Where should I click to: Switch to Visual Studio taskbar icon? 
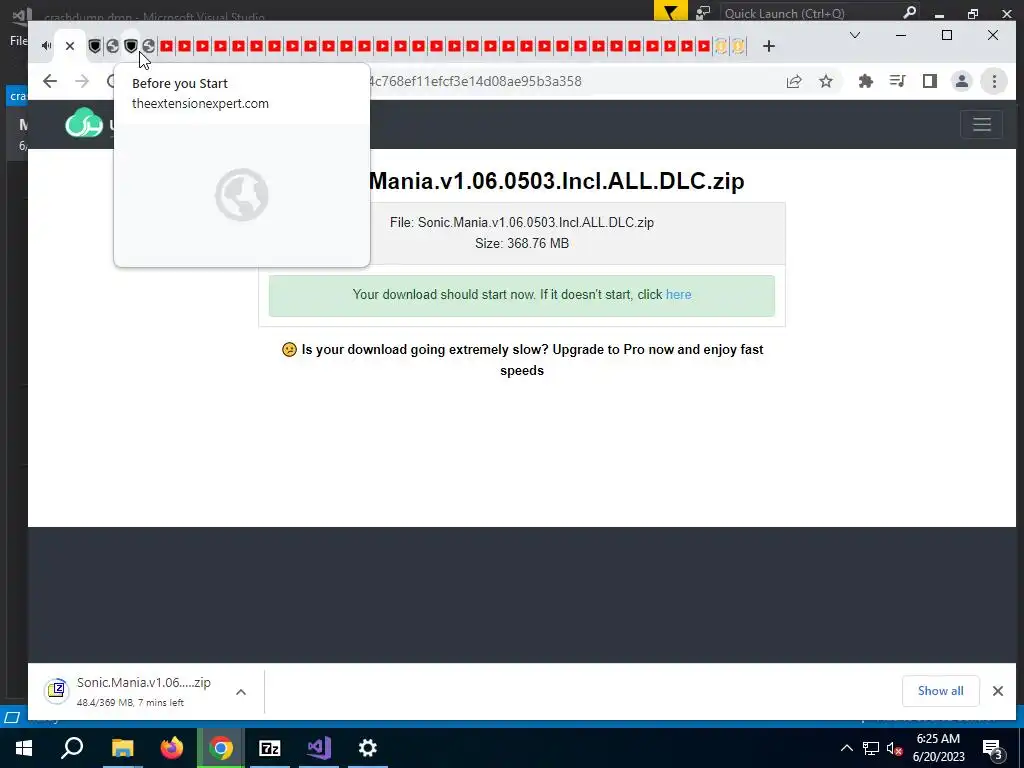coord(319,748)
